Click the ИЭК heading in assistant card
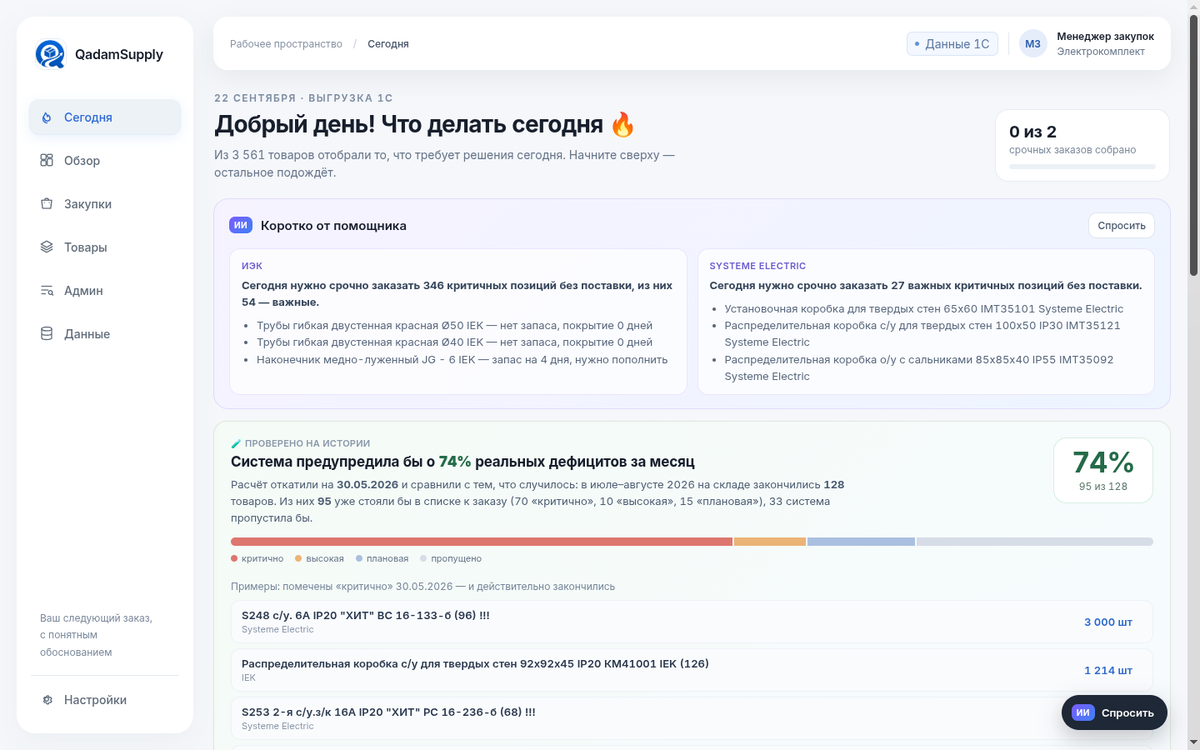This screenshot has height=750, width=1200. (x=252, y=266)
